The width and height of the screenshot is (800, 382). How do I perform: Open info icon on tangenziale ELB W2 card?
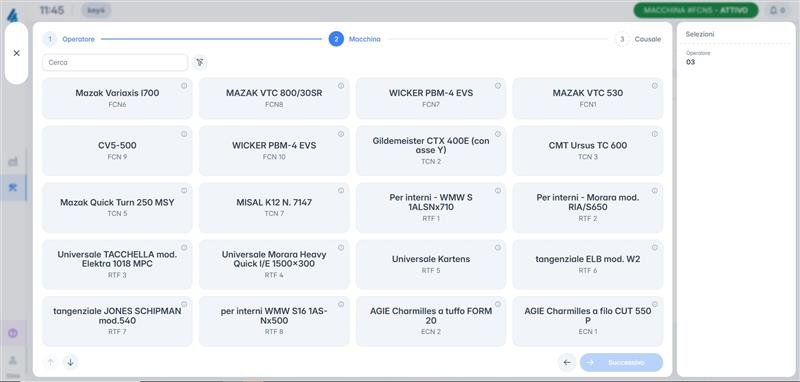[655, 247]
